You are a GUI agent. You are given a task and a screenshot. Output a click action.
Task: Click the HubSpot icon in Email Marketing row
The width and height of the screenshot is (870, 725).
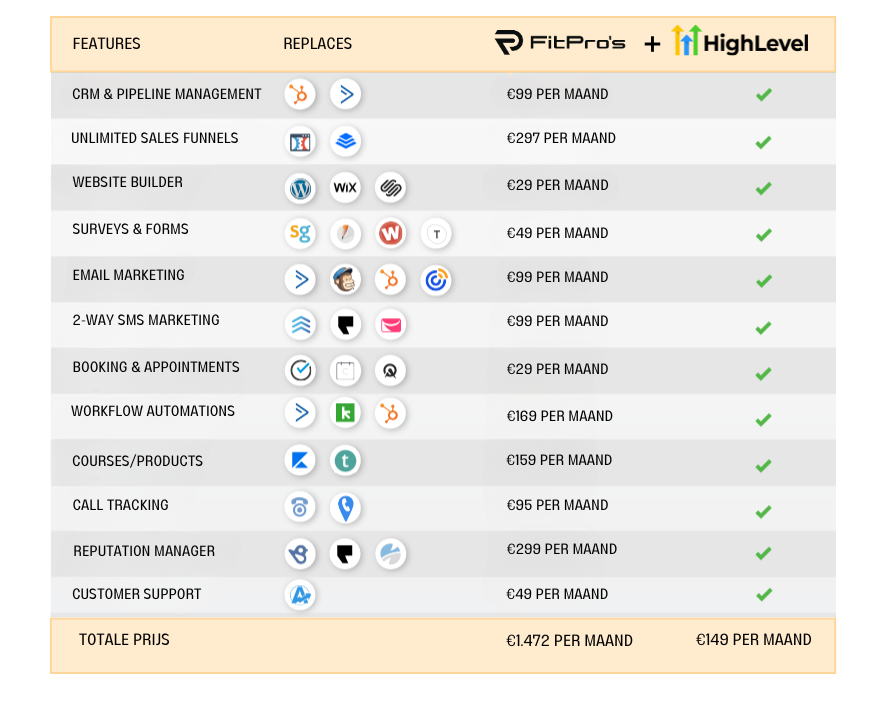point(390,279)
